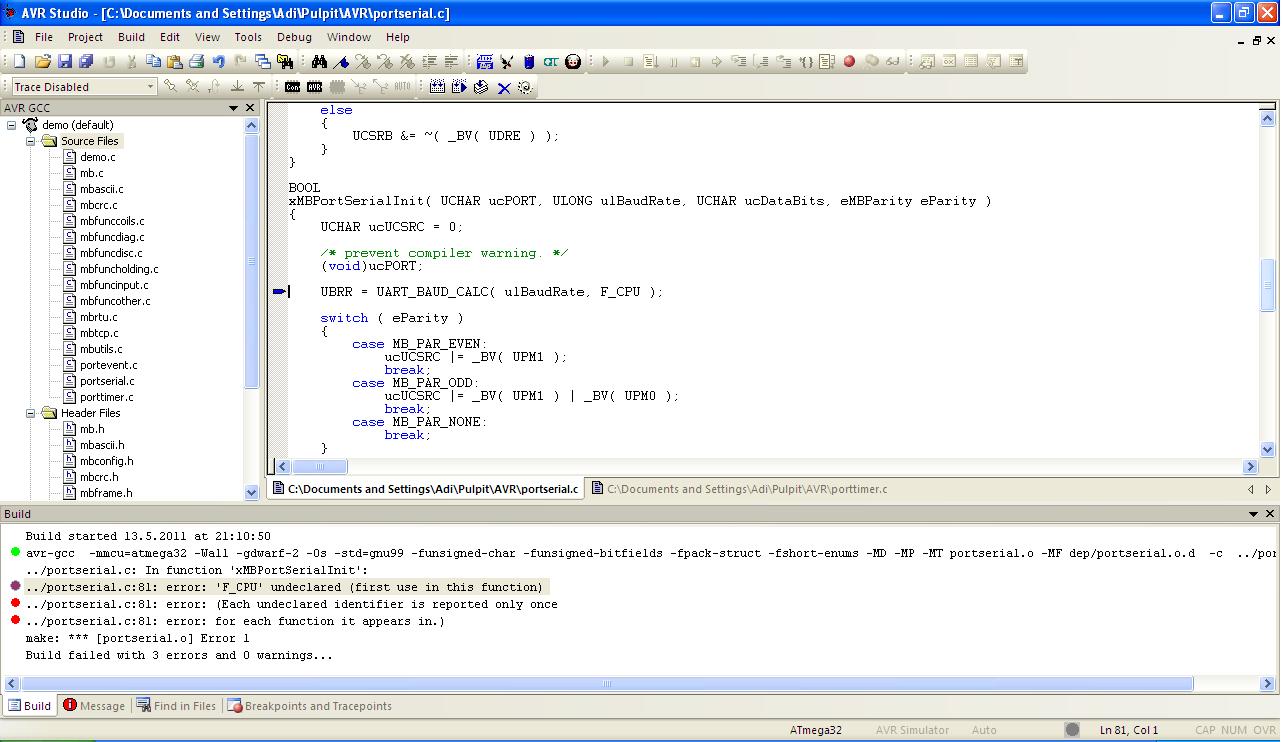
Task: Click the Open File folder icon
Action: point(42,62)
